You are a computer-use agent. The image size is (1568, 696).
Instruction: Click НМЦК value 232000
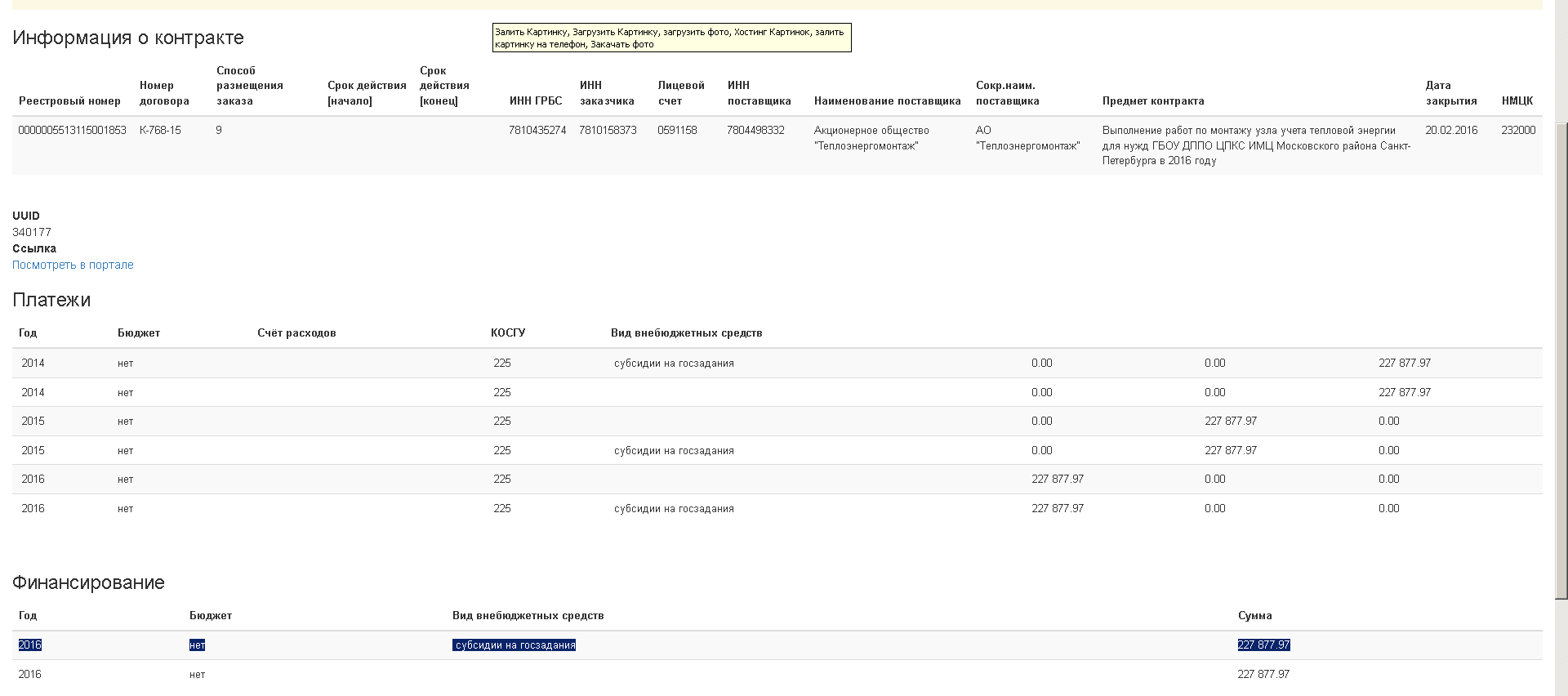1518,130
